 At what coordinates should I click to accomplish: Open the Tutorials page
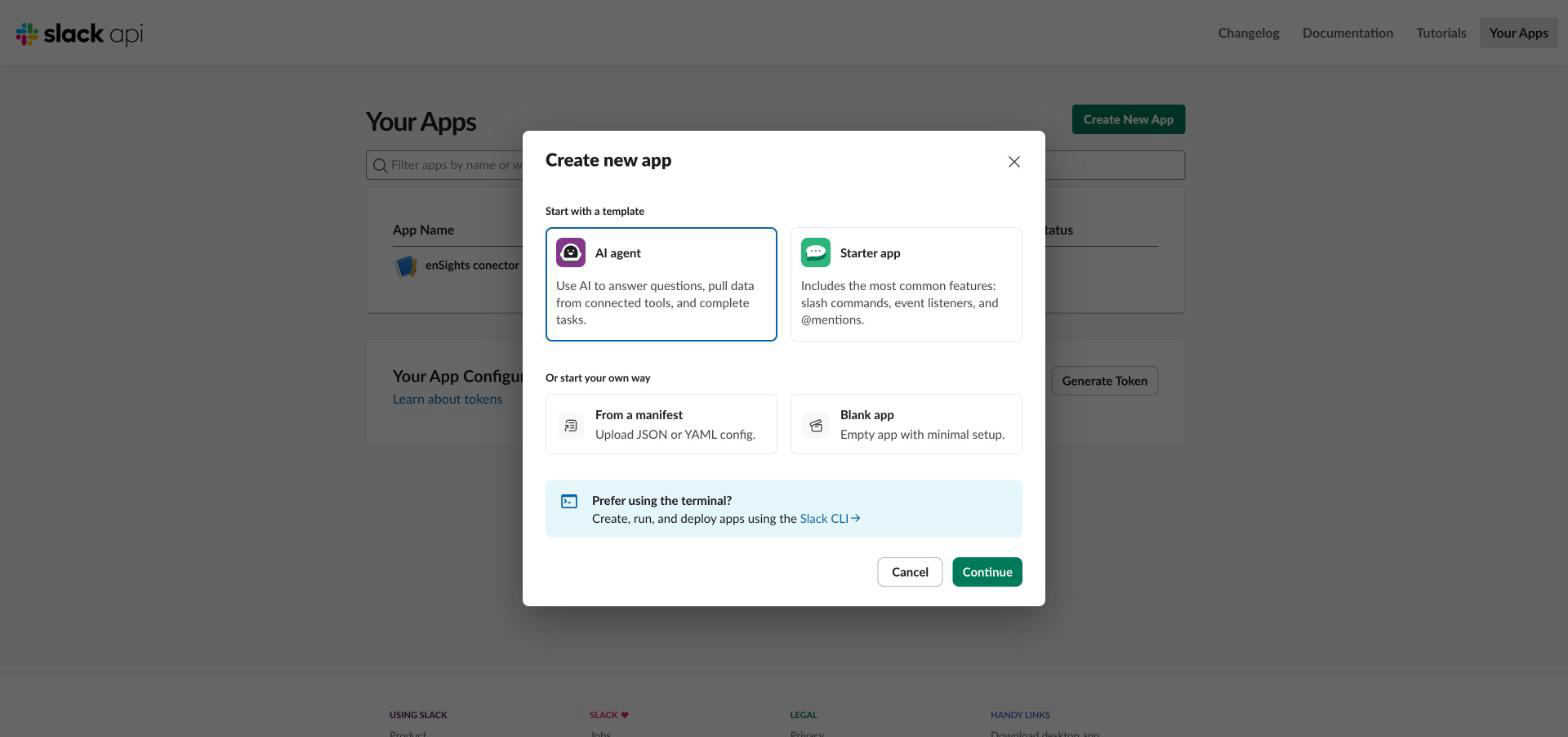tap(1441, 33)
